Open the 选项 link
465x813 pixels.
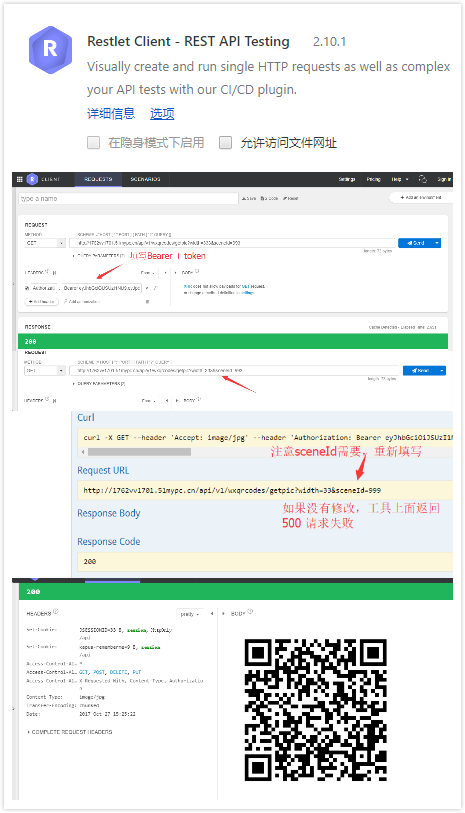pyautogui.click(x=162, y=114)
